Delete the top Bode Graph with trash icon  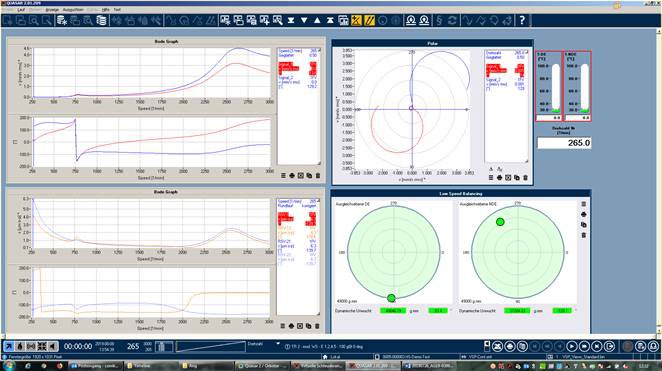(x=318, y=176)
